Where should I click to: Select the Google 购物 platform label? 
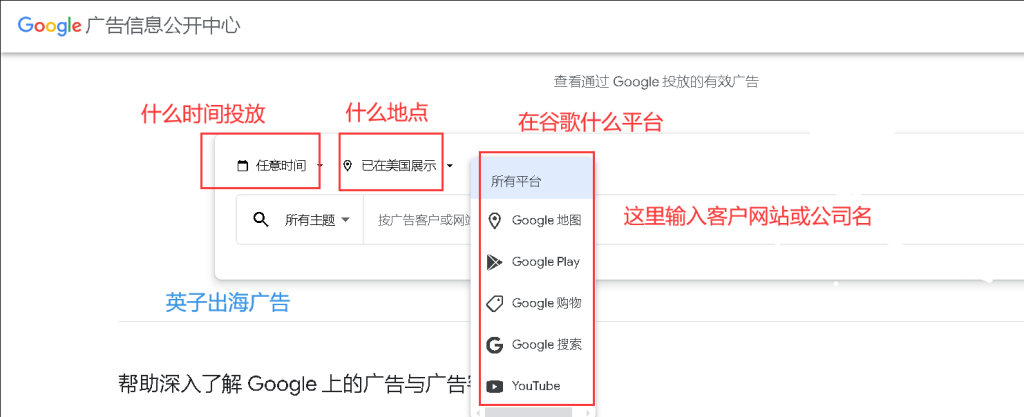tap(546, 303)
